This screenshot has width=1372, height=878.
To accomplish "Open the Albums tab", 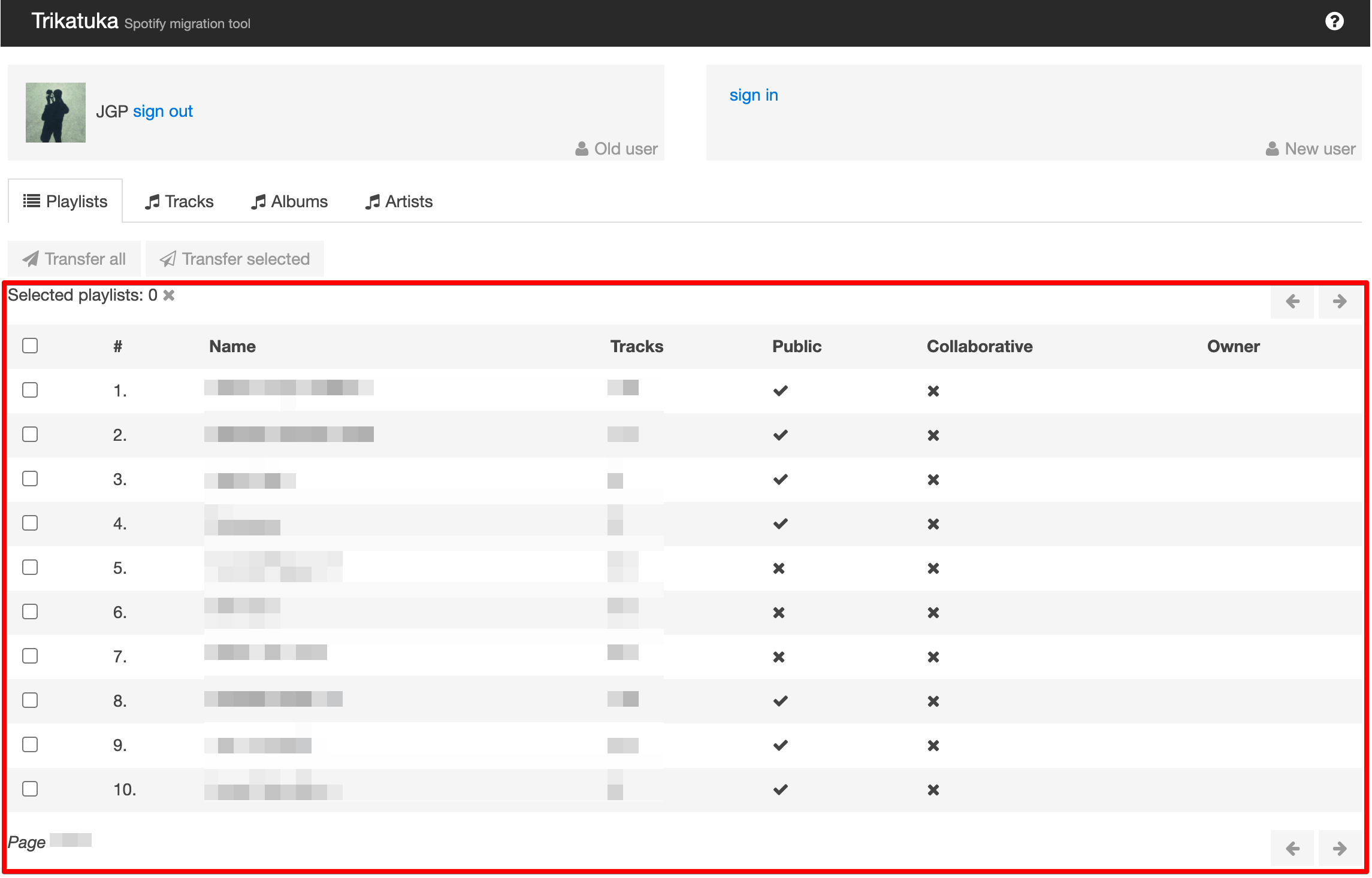I will click(x=289, y=201).
